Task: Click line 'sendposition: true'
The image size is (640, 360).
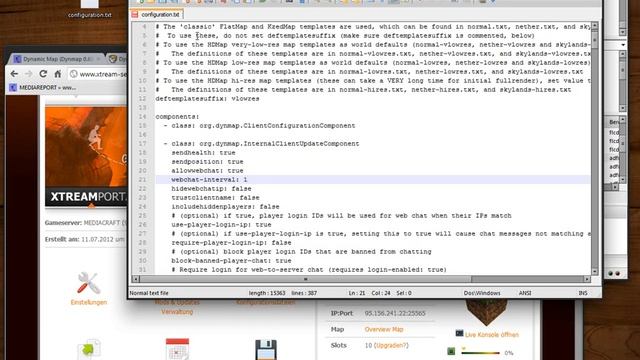Action: 207,162
